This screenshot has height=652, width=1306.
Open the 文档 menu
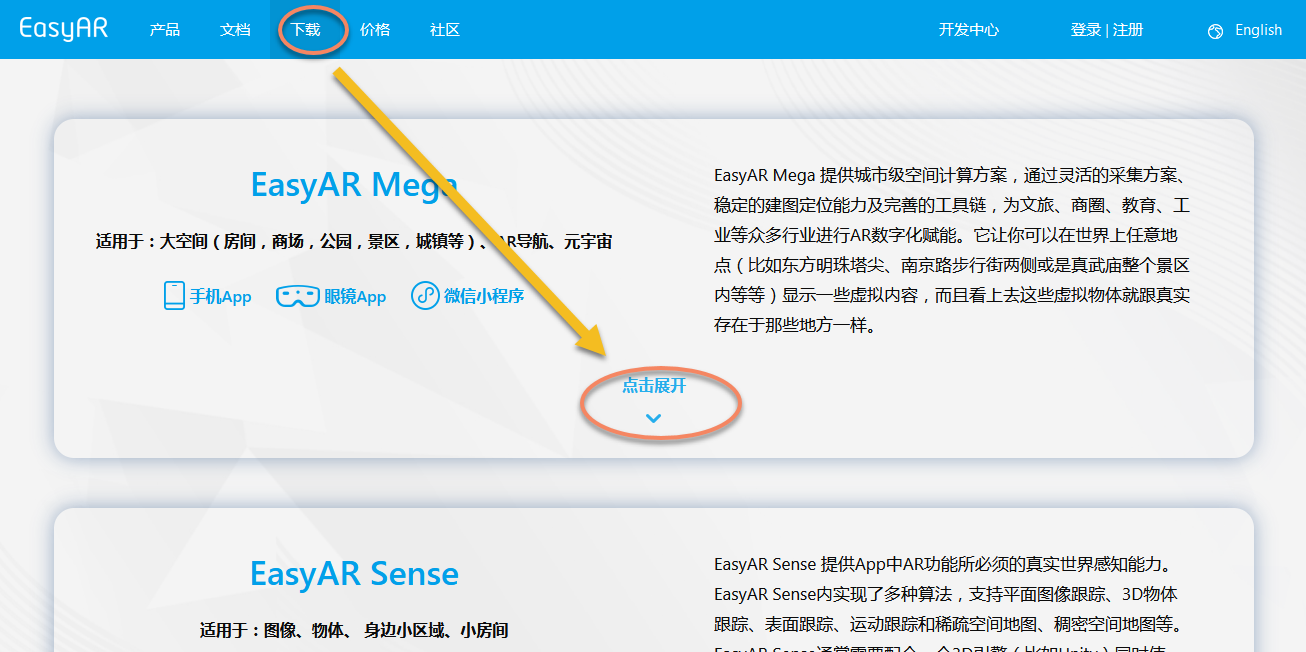(x=235, y=30)
